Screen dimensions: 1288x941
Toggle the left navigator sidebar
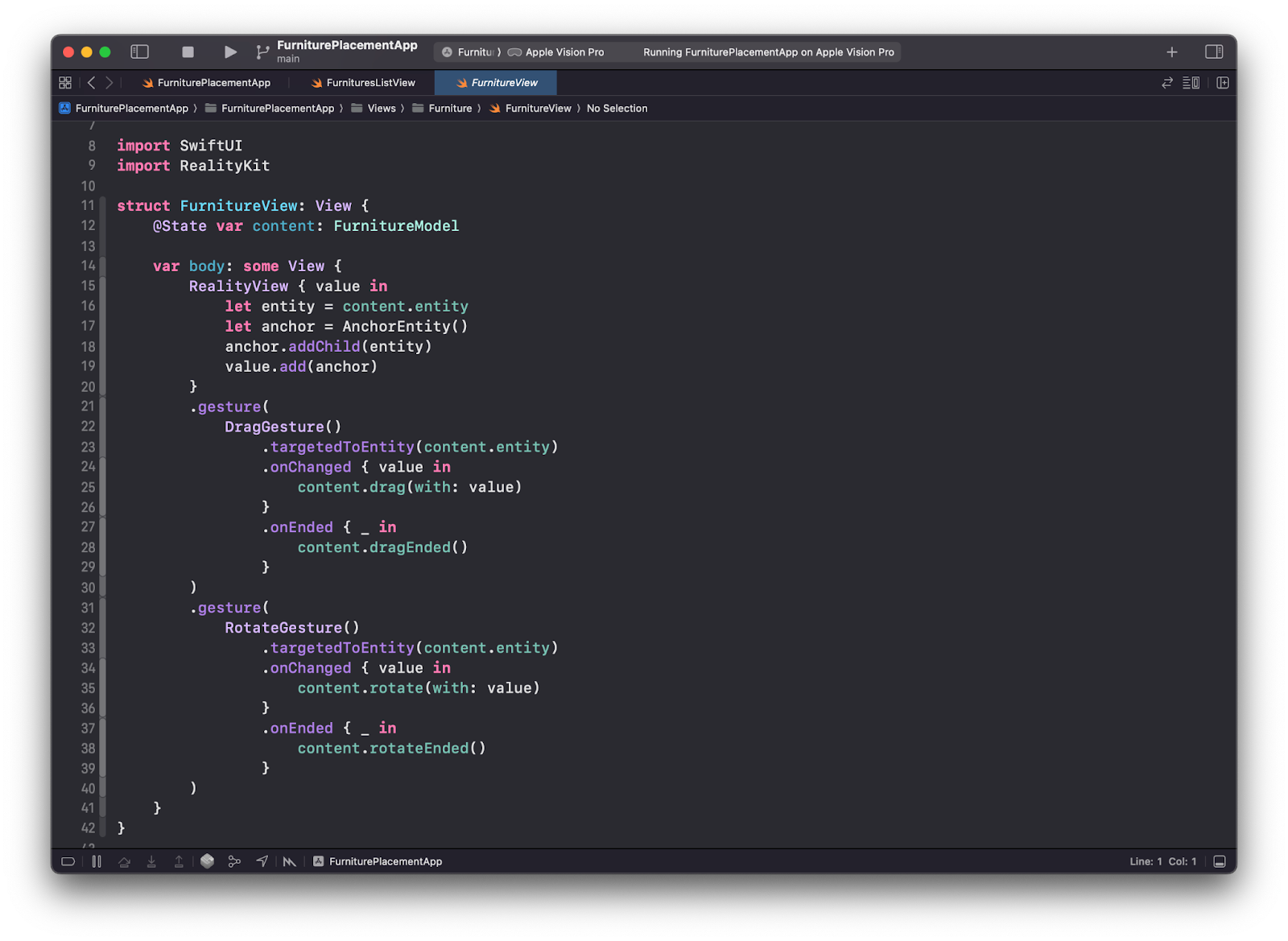[x=140, y=52]
